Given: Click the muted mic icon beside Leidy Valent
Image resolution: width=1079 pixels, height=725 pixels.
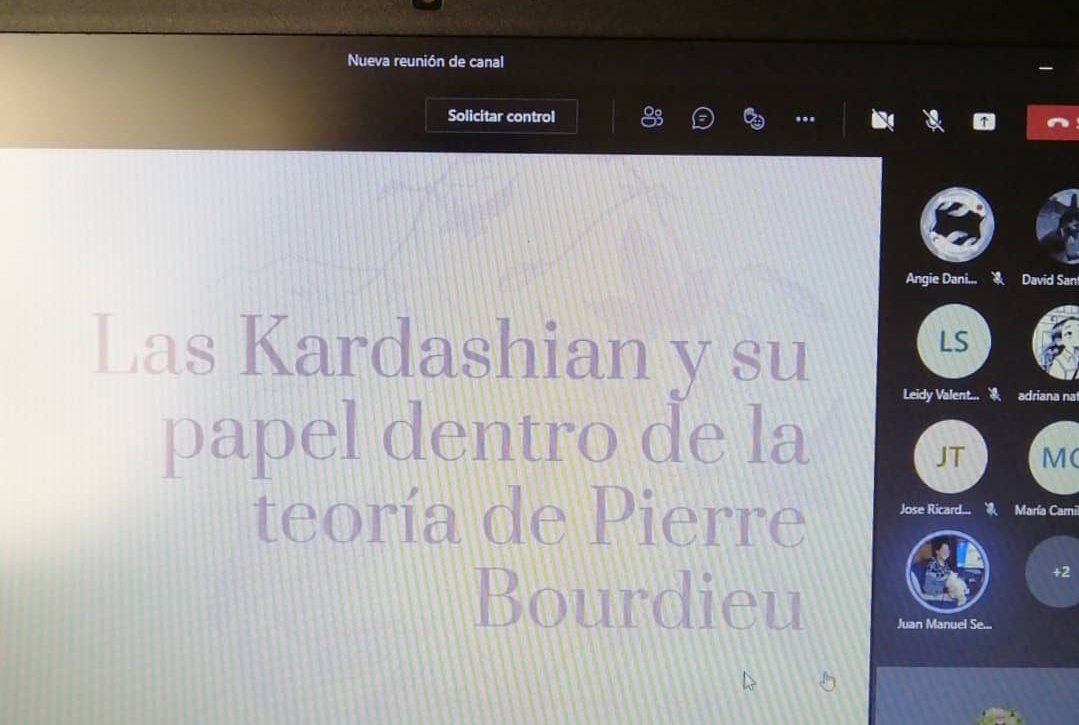Looking at the screenshot, I should click(994, 394).
